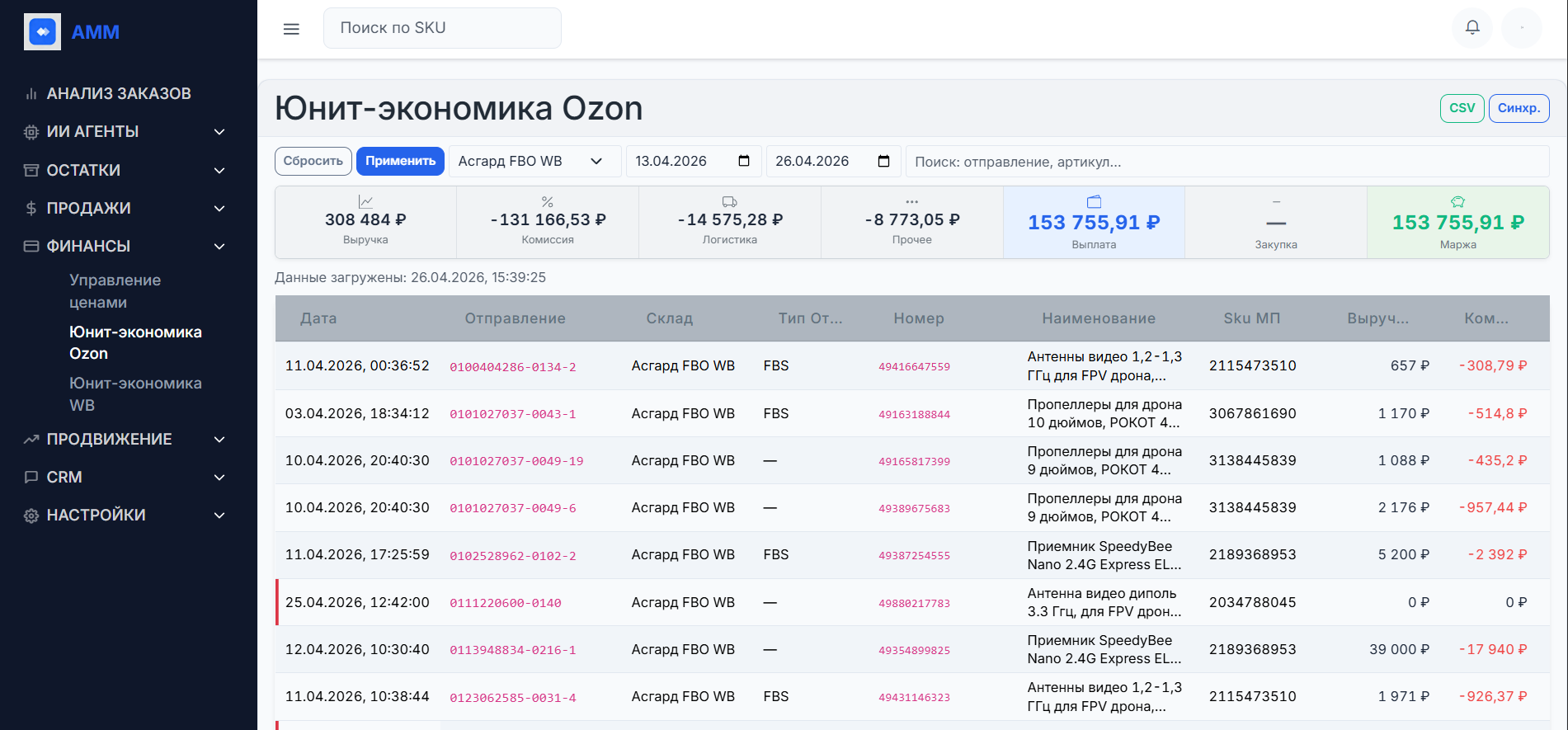This screenshot has height=730, width=1568.
Task: Sort by the Дата column header
Action: [x=318, y=318]
